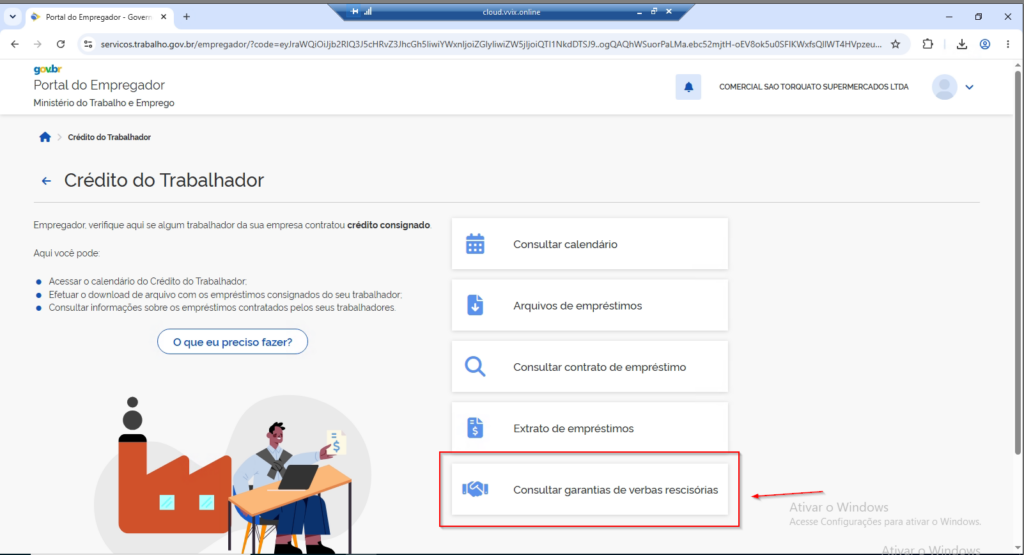Close the cloud.vvix.online remote session
Image resolution: width=1024 pixels, height=555 pixels.
[x=669, y=11]
